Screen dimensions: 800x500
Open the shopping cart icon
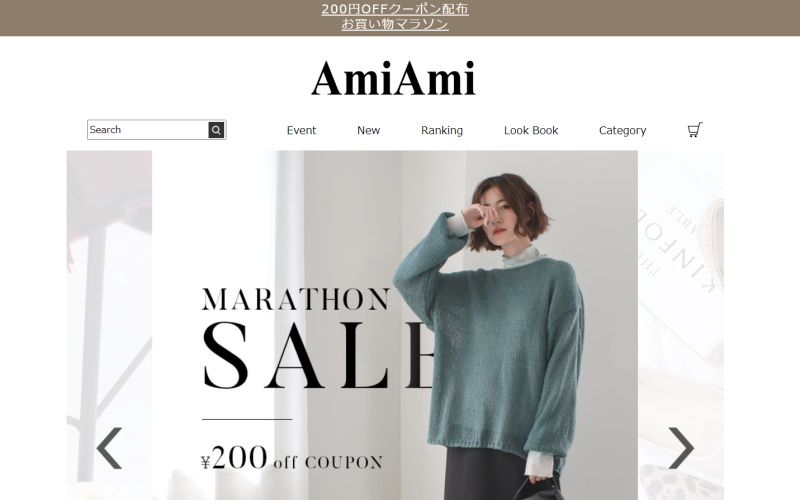695,130
